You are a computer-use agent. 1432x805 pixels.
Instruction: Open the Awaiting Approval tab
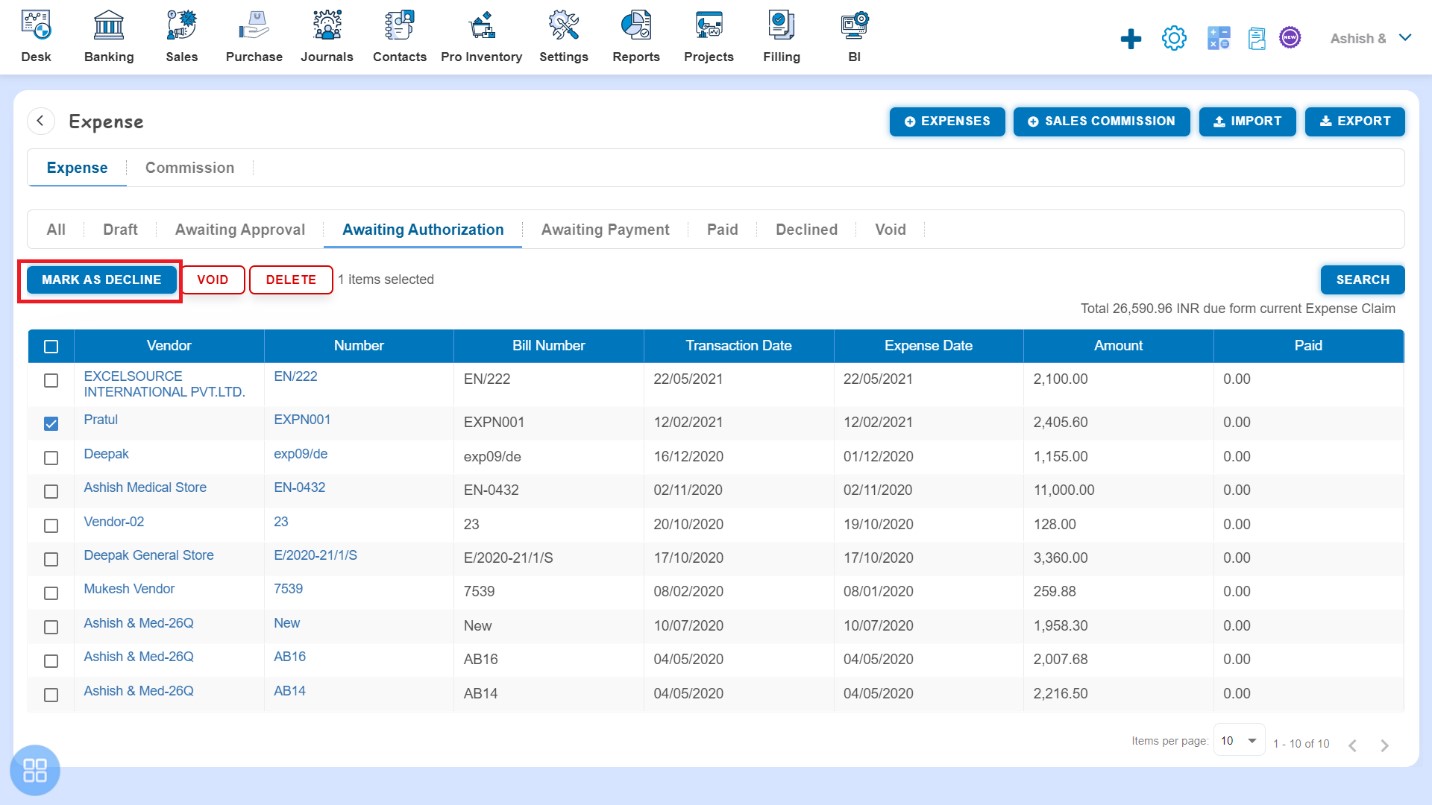point(240,229)
